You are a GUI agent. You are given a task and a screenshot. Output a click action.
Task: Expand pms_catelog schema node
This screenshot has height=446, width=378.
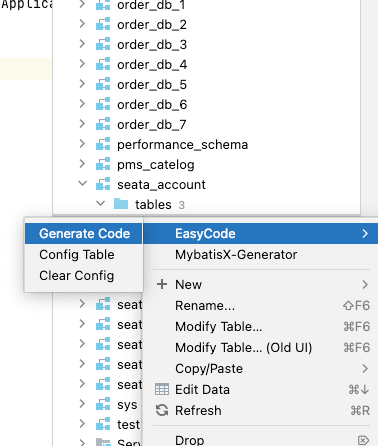point(82,164)
